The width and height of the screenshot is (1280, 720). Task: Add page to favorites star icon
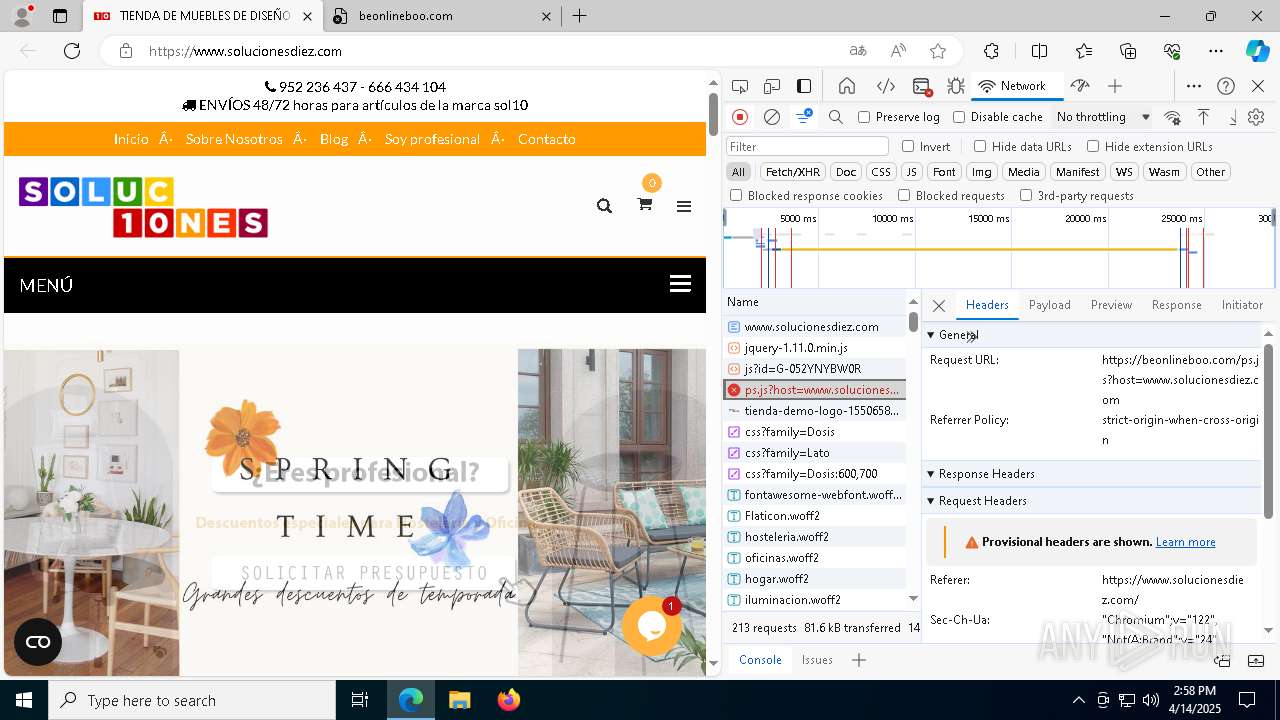click(x=937, y=51)
